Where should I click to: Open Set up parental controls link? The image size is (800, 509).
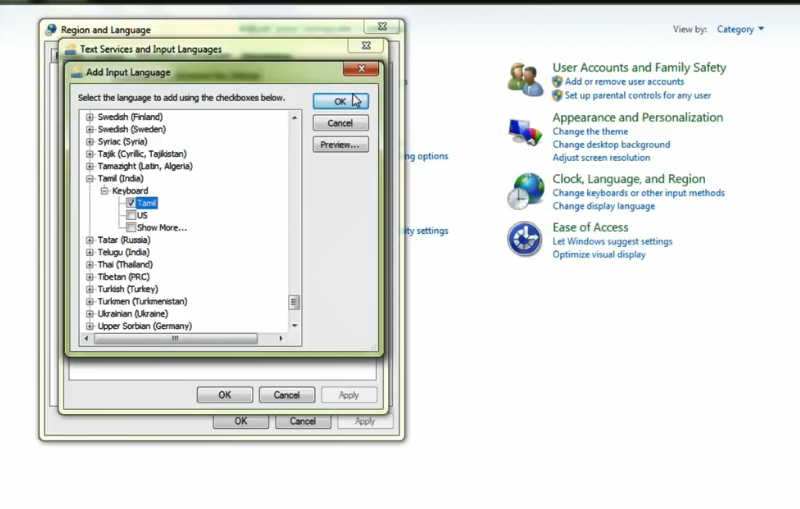(x=638, y=95)
